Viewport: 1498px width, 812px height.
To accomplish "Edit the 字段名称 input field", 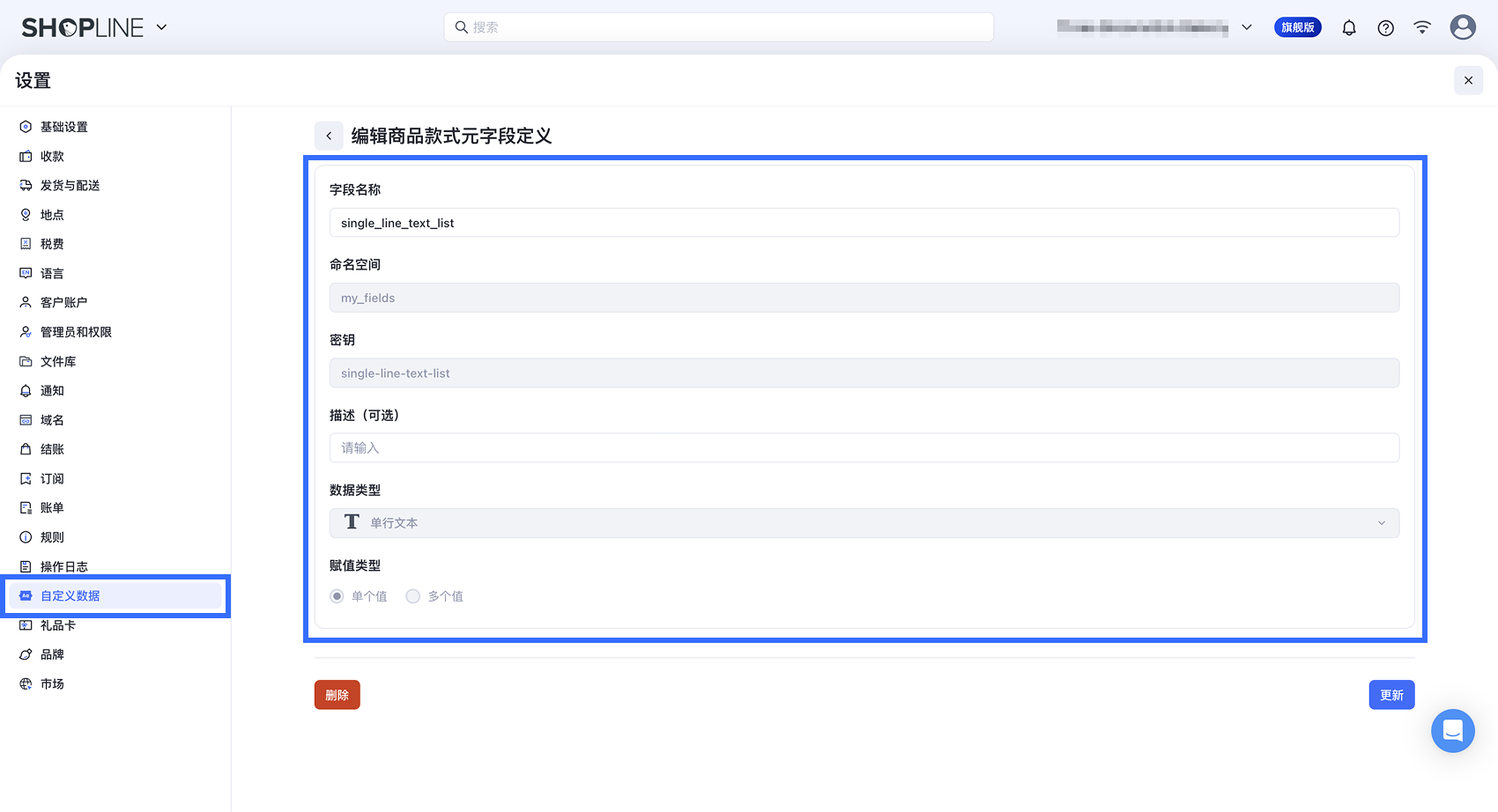I will pos(864,223).
